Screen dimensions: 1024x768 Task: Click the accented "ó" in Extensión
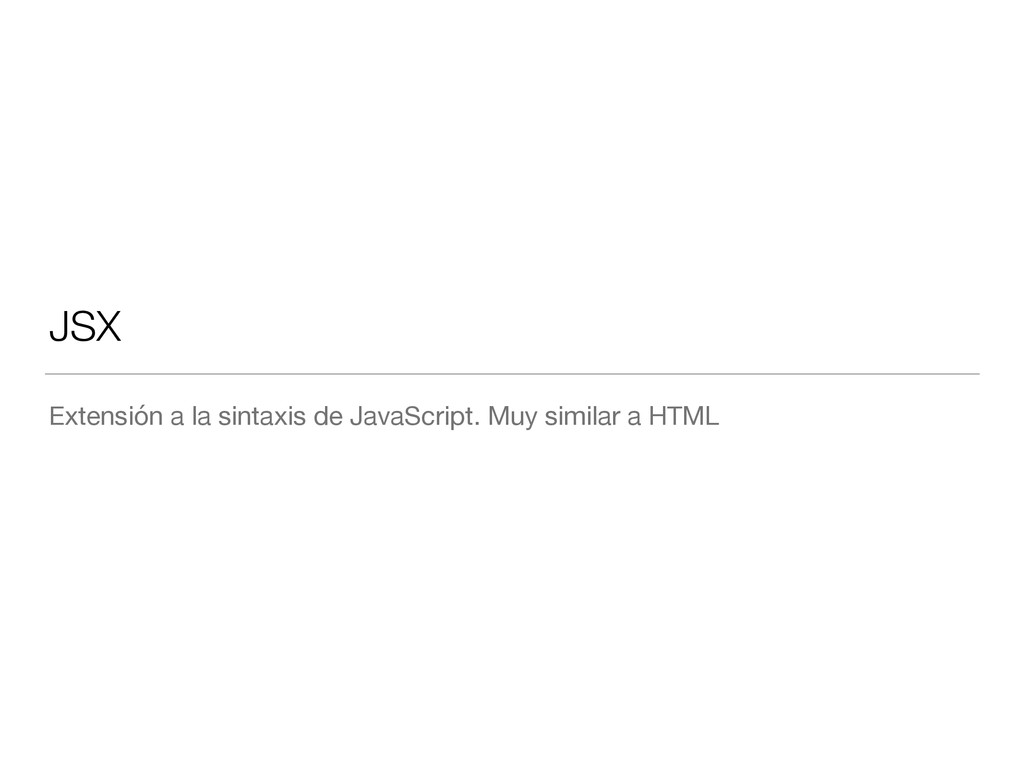coord(141,415)
